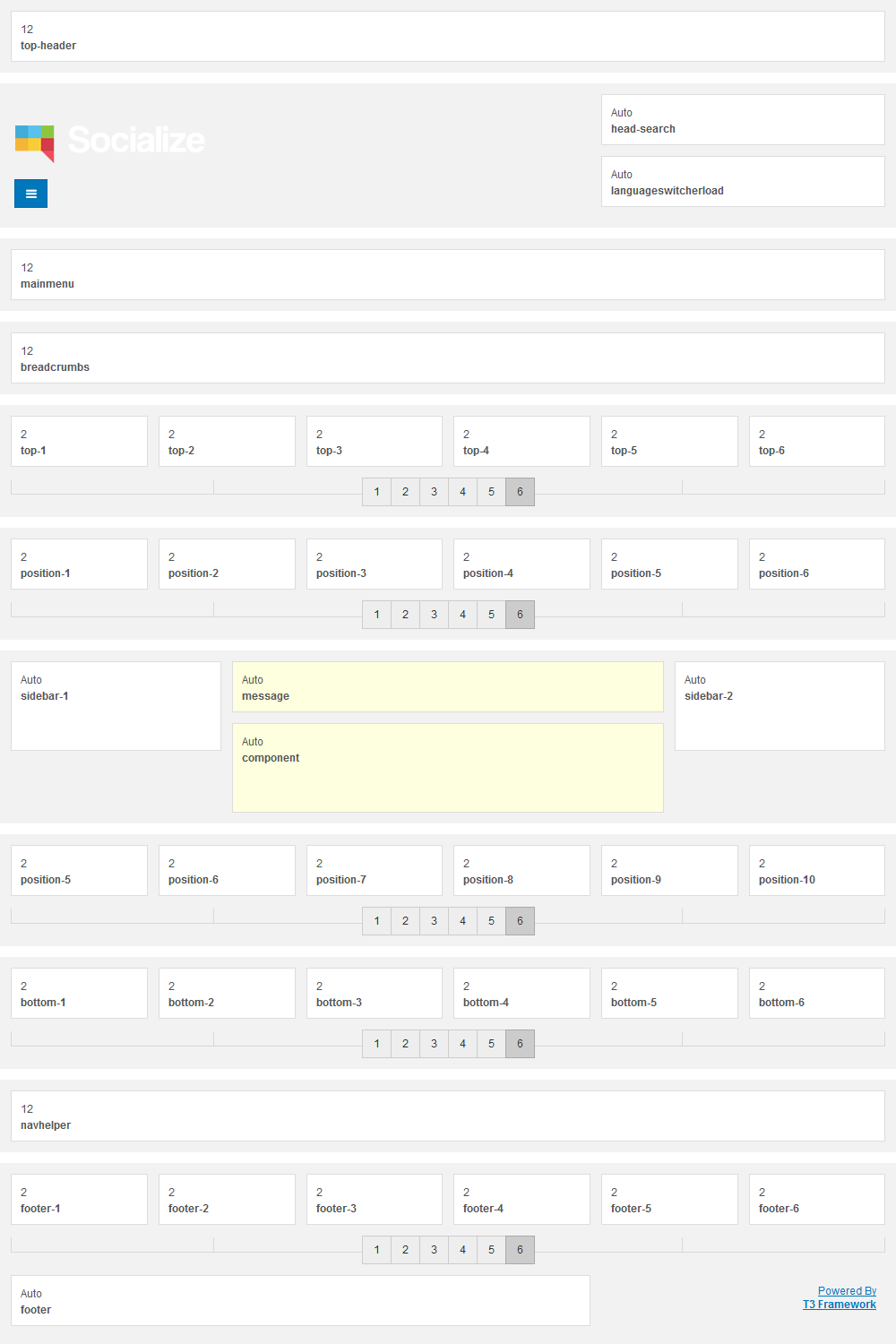This screenshot has height=1344, width=896.
Task: Select the position-10 block
Action: 816,870
